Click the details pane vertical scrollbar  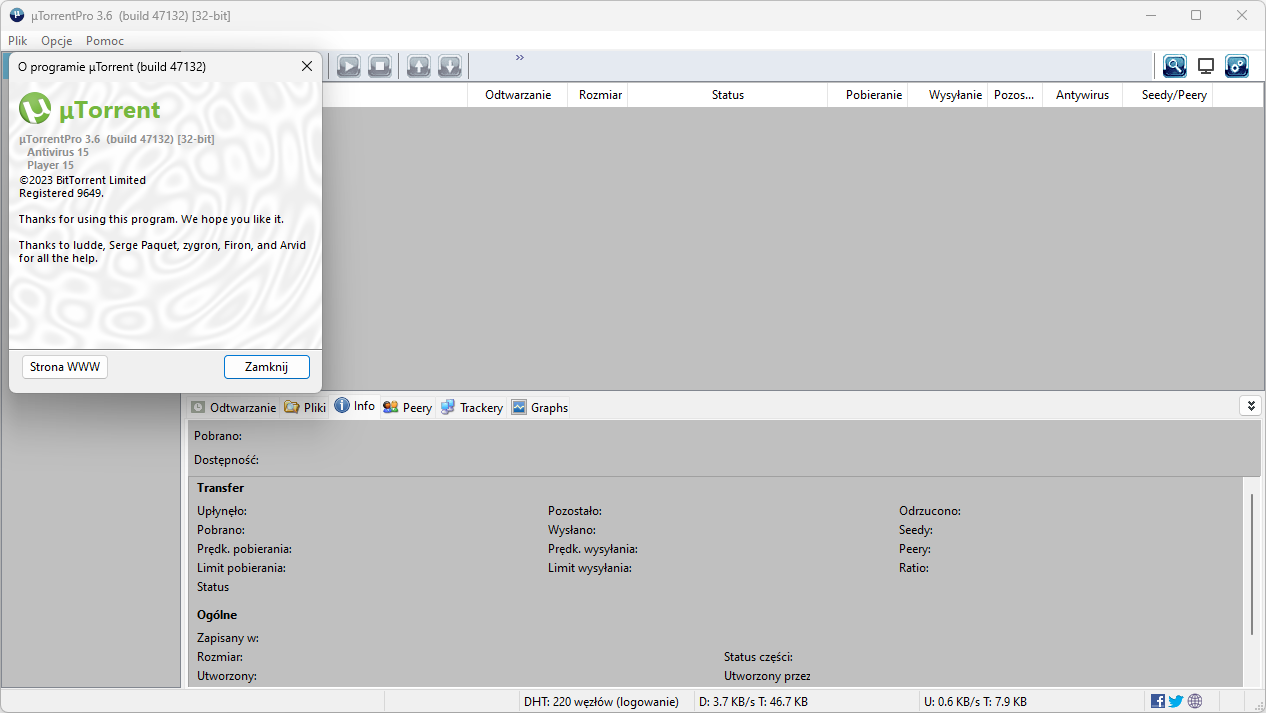coord(1252,564)
